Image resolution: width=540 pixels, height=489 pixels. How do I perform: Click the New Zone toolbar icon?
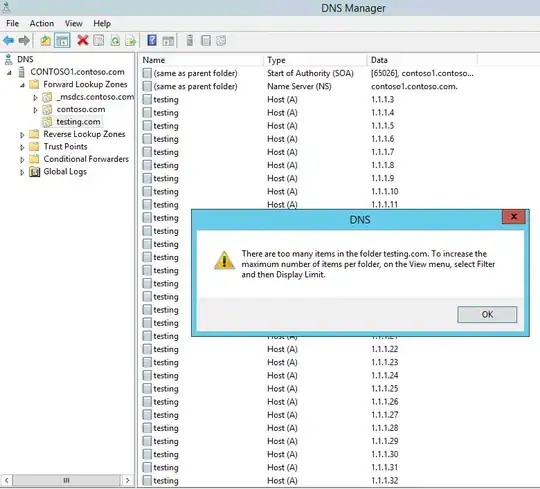tap(206, 41)
